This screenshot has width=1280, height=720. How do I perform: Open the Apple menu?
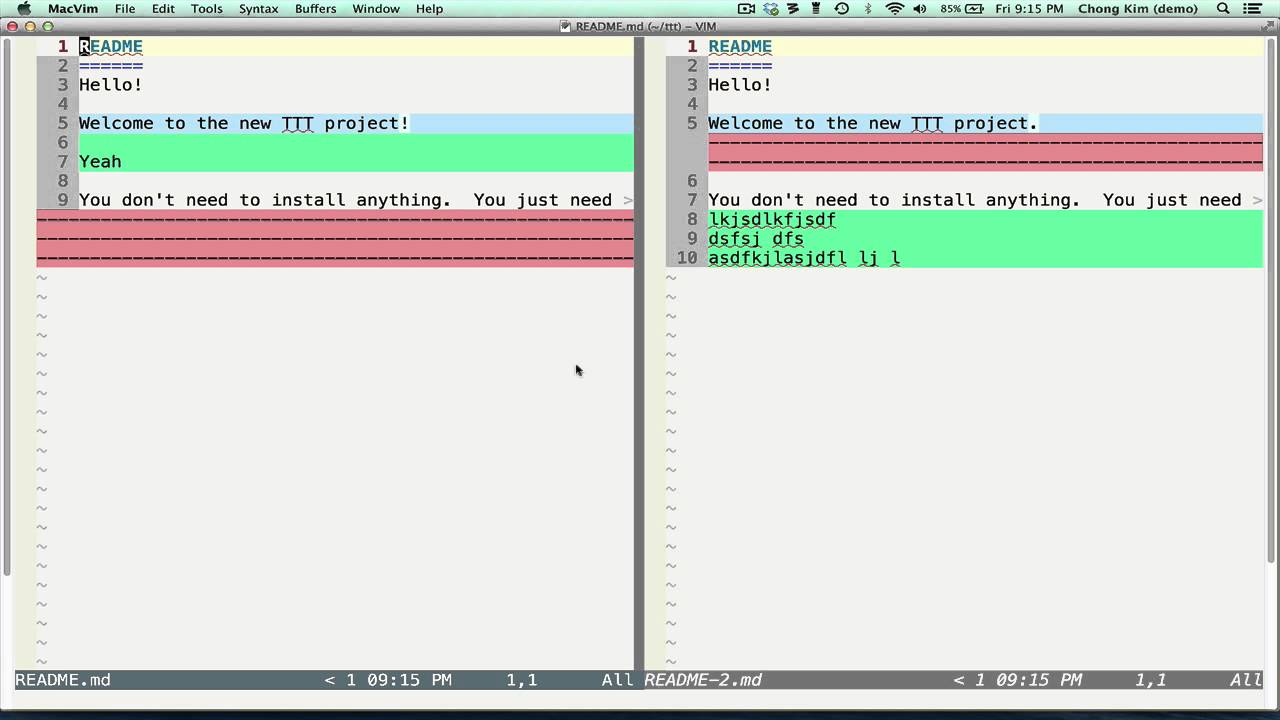click(x=24, y=9)
